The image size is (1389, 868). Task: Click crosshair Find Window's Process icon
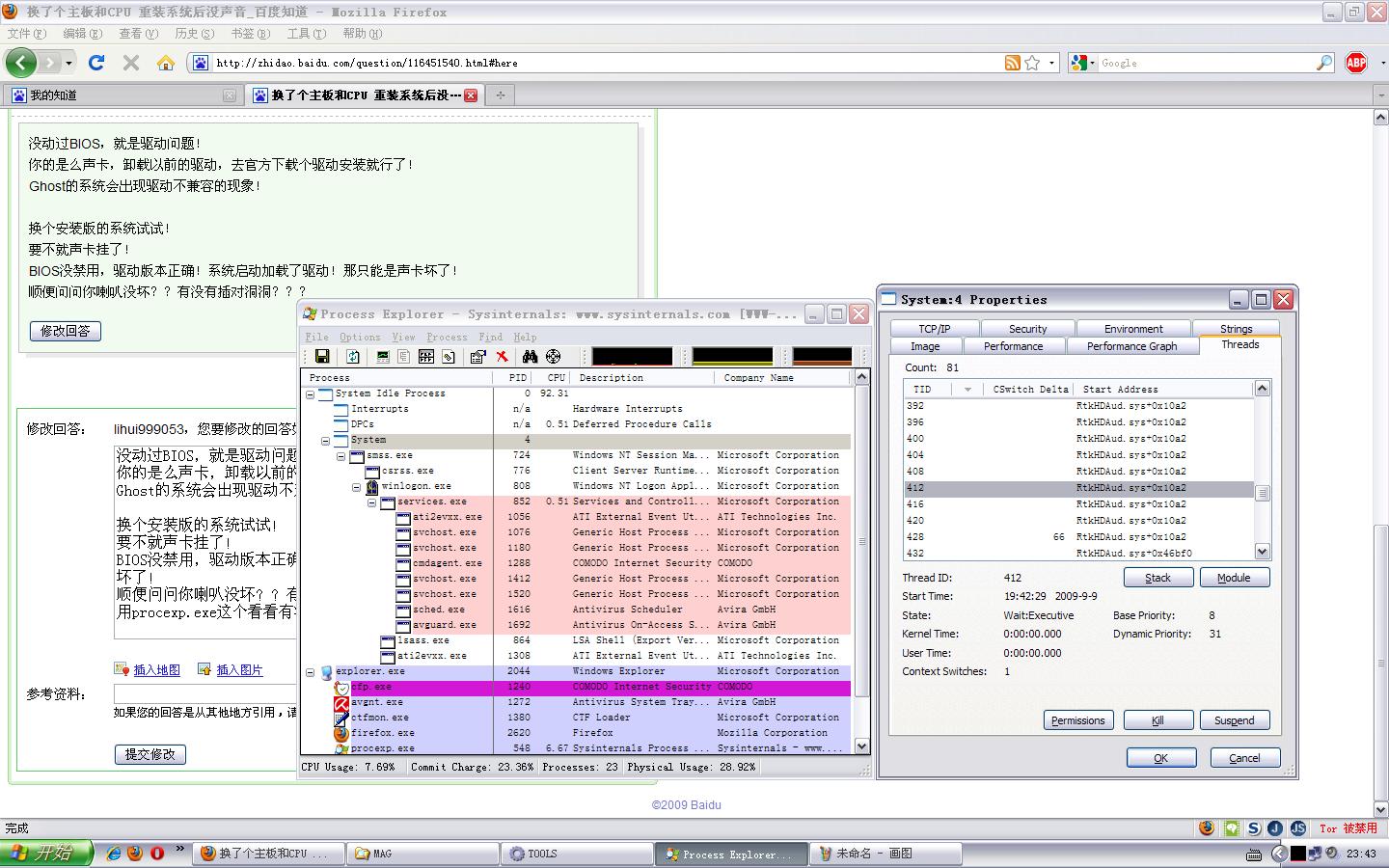point(553,357)
